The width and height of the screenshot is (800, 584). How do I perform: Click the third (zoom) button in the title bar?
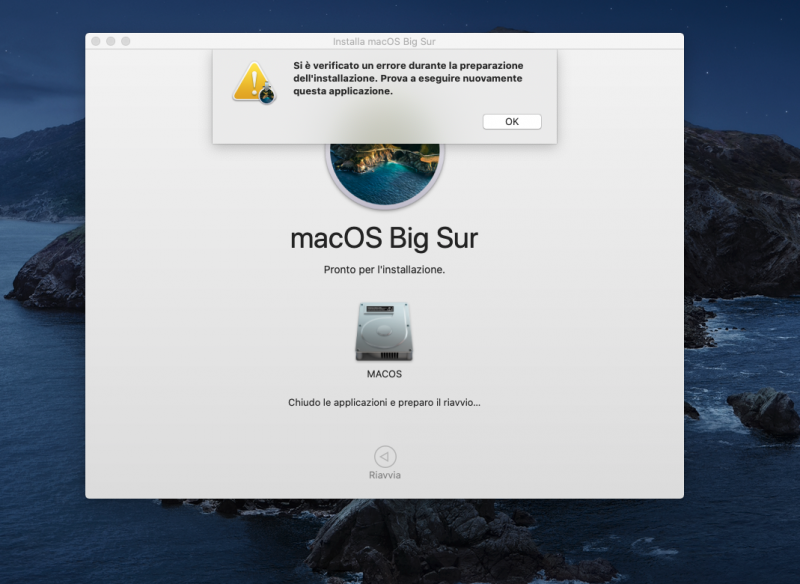click(x=126, y=41)
